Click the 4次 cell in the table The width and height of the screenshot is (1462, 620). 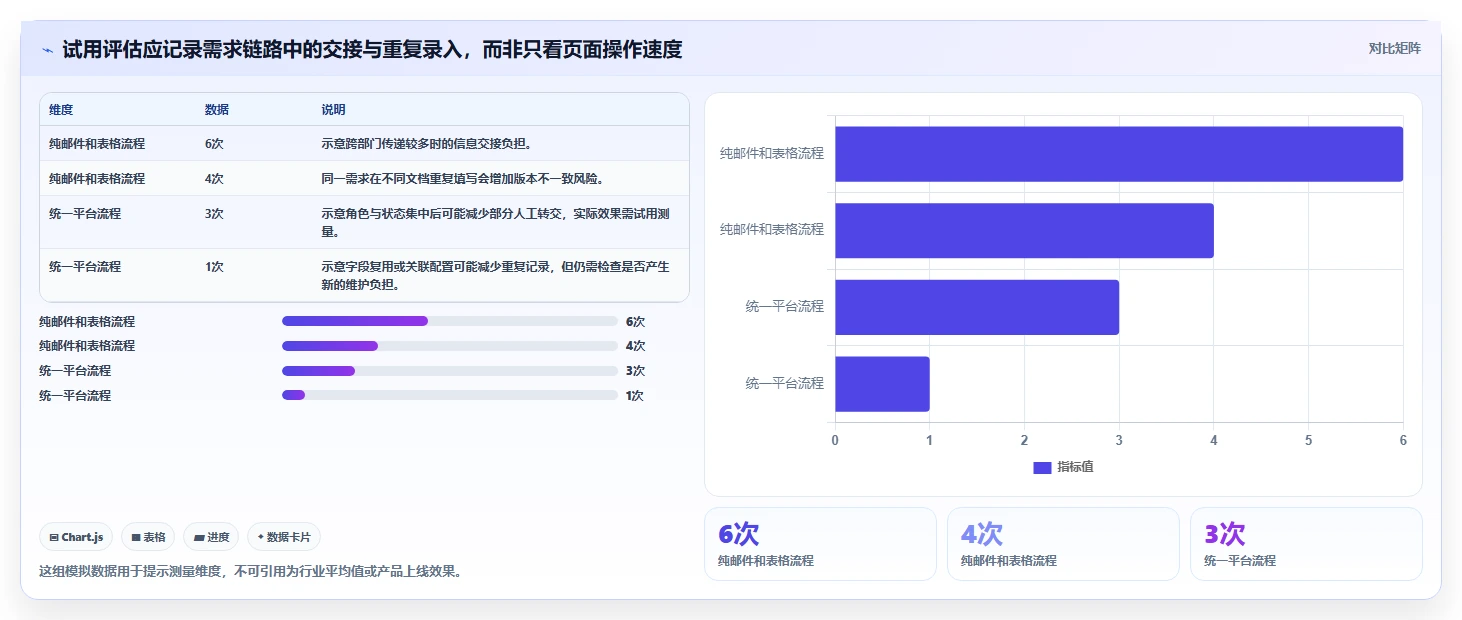point(214,179)
